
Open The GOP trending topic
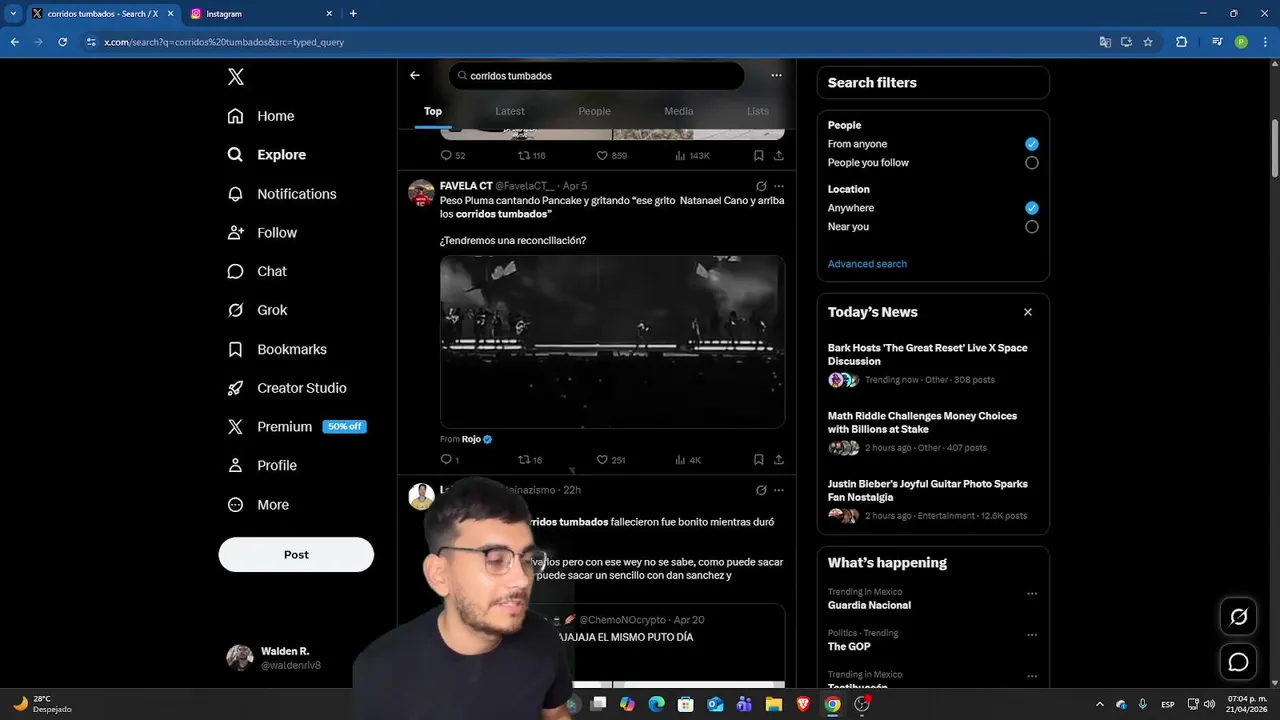(x=849, y=647)
